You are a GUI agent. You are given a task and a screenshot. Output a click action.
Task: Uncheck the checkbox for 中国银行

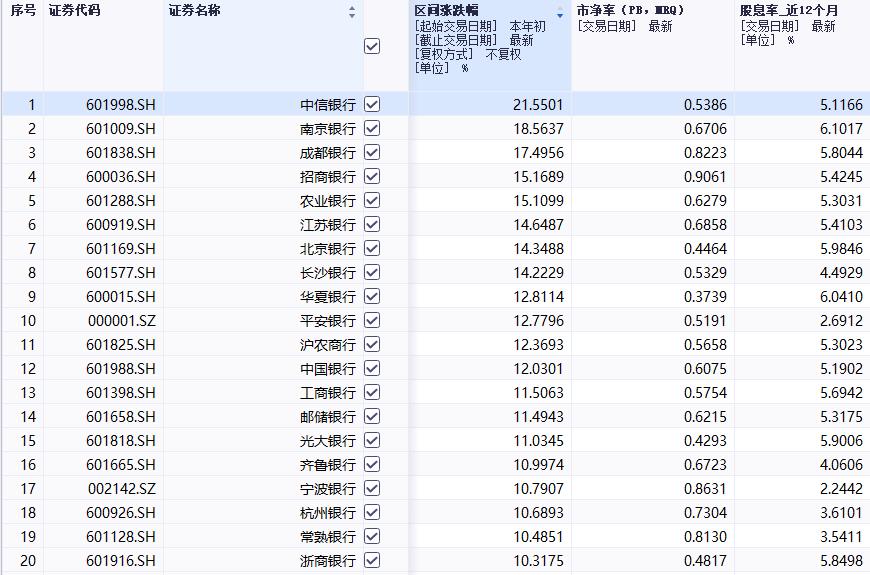372,369
